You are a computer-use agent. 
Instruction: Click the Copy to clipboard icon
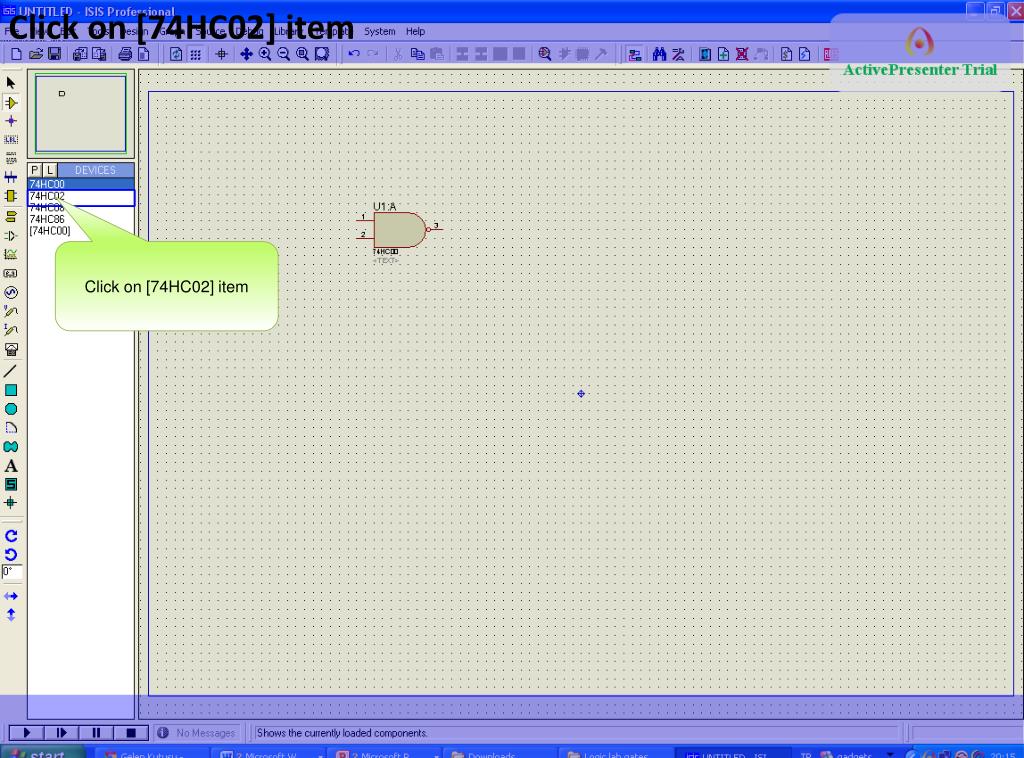[417, 54]
